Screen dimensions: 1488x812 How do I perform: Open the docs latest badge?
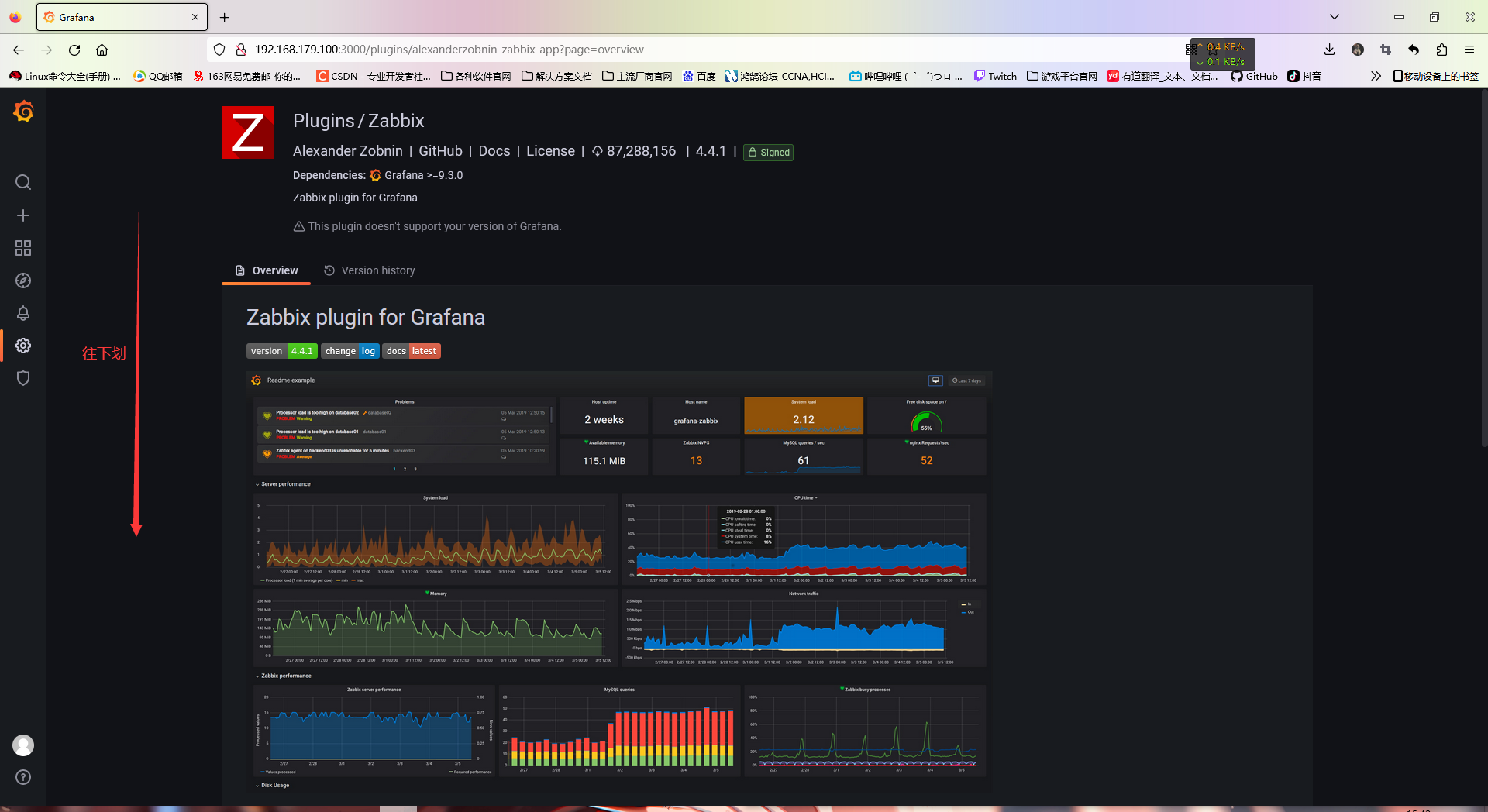[x=412, y=351]
